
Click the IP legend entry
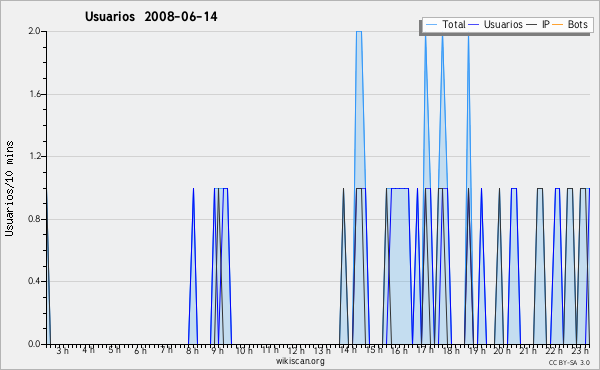click(538, 24)
